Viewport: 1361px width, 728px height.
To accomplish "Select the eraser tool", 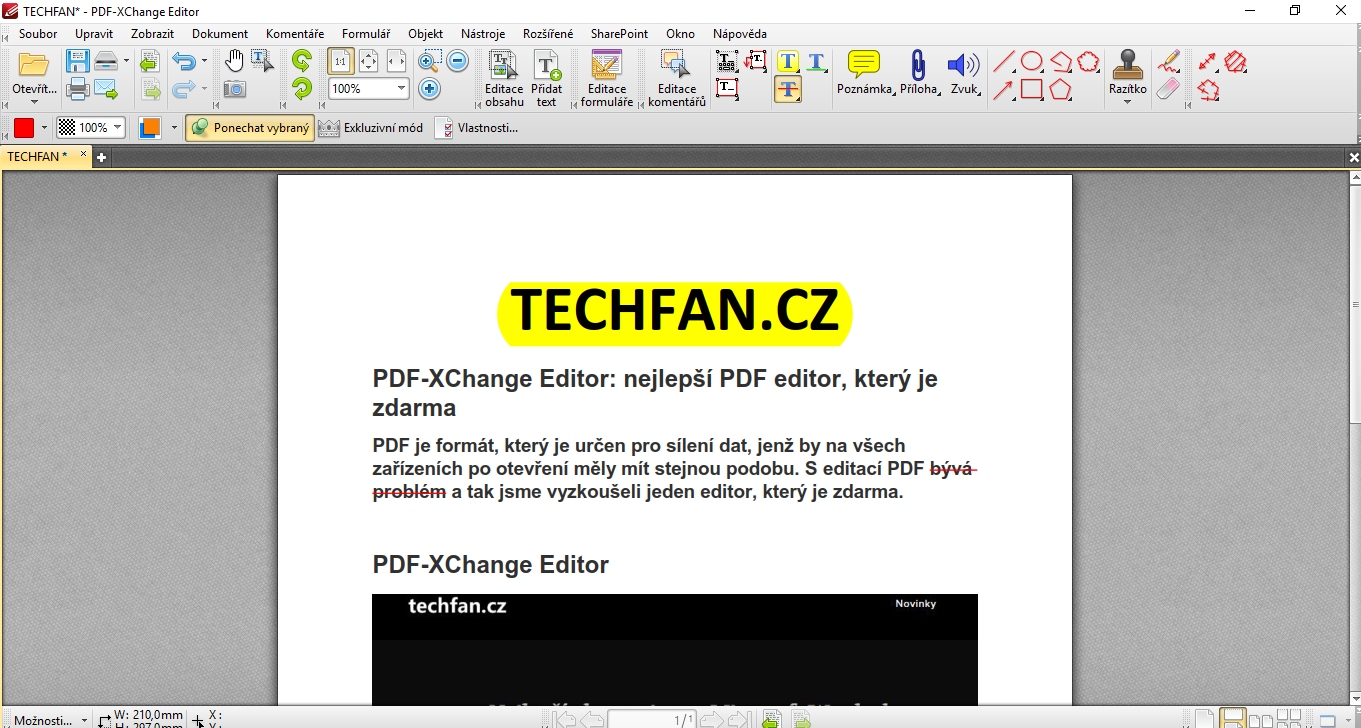I will [x=1168, y=89].
